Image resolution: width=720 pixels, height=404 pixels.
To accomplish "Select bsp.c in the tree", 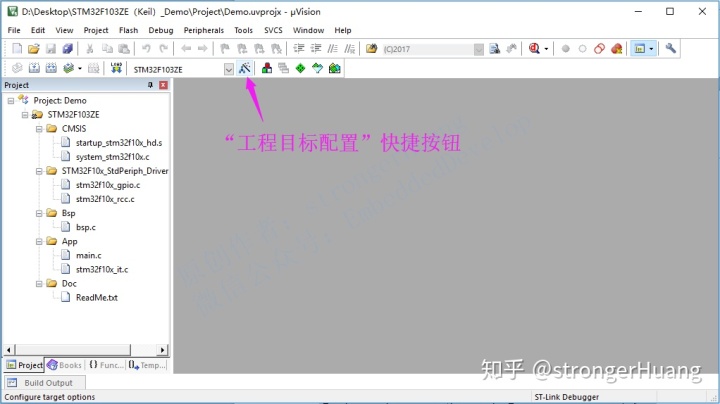I will click(86, 227).
